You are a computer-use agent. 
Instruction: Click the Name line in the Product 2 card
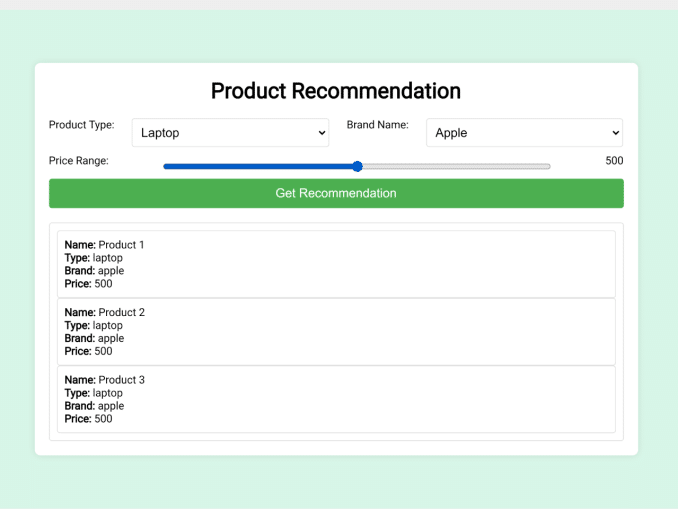click(x=105, y=312)
